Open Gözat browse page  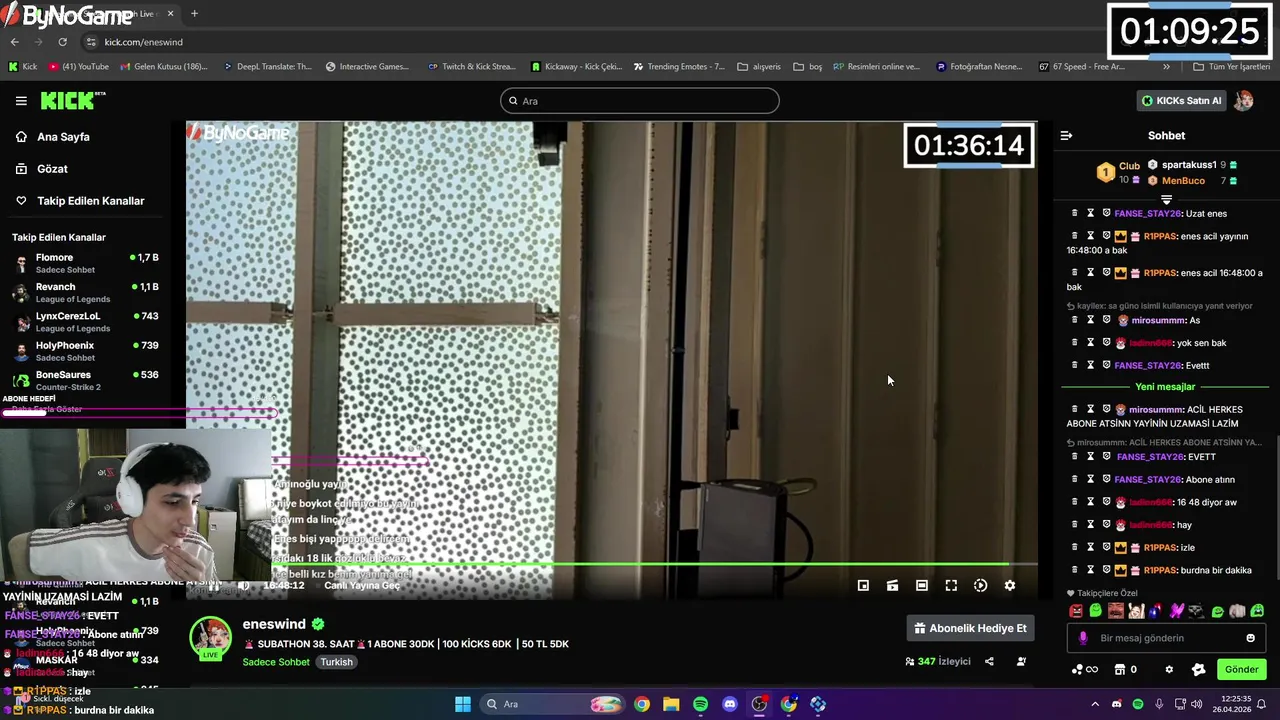tap(52, 169)
